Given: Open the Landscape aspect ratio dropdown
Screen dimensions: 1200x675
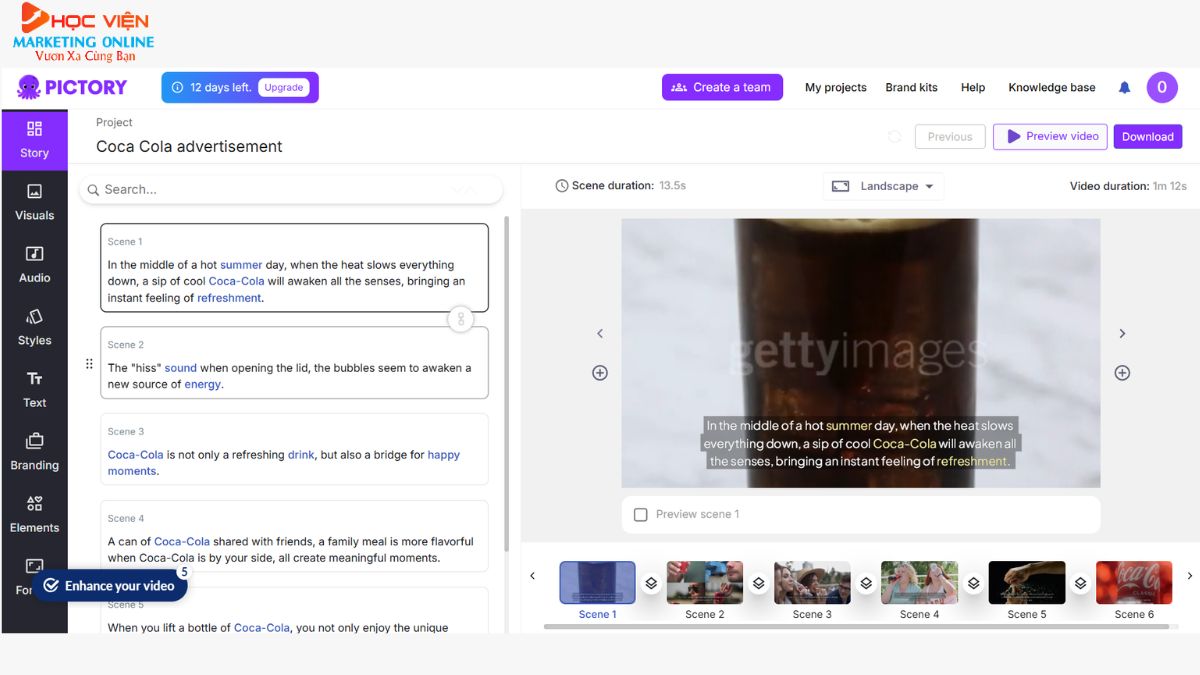Looking at the screenshot, I should tap(883, 186).
